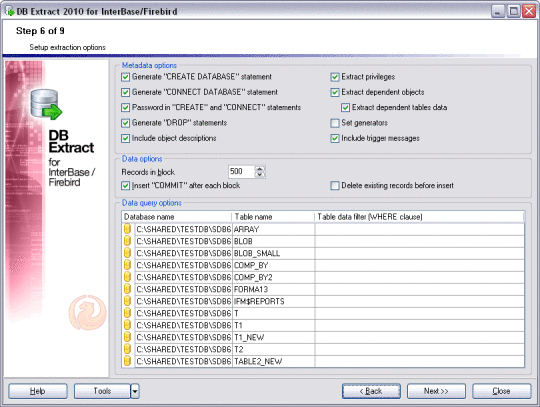This screenshot has width=540, height=407.
Task: Click WHERE clause cell for ARRAY
Action: click(419, 229)
